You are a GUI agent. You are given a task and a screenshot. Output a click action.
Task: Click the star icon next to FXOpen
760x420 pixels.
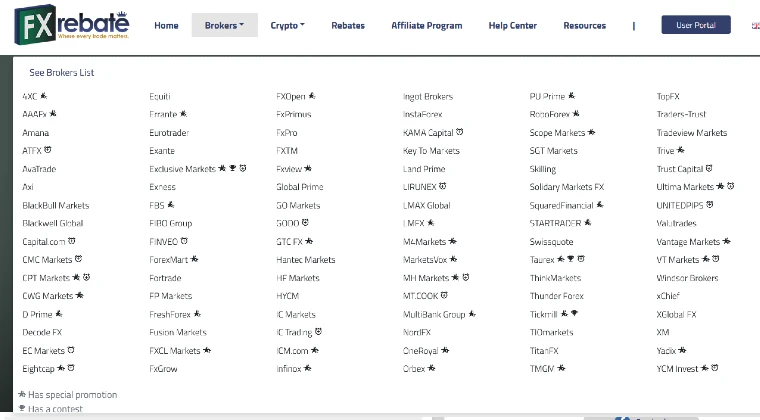pyautogui.click(x=313, y=97)
